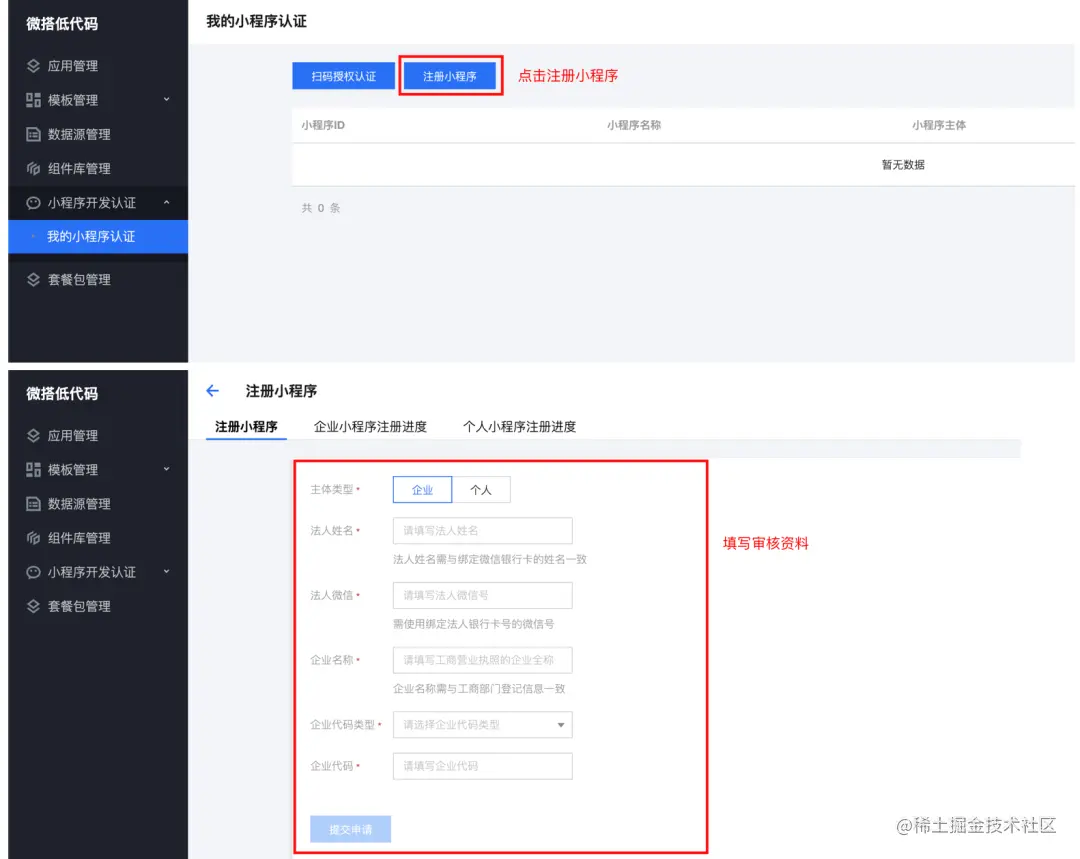Click 暂无数据 text in table
This screenshot has height=859, width=1080.
tap(903, 165)
